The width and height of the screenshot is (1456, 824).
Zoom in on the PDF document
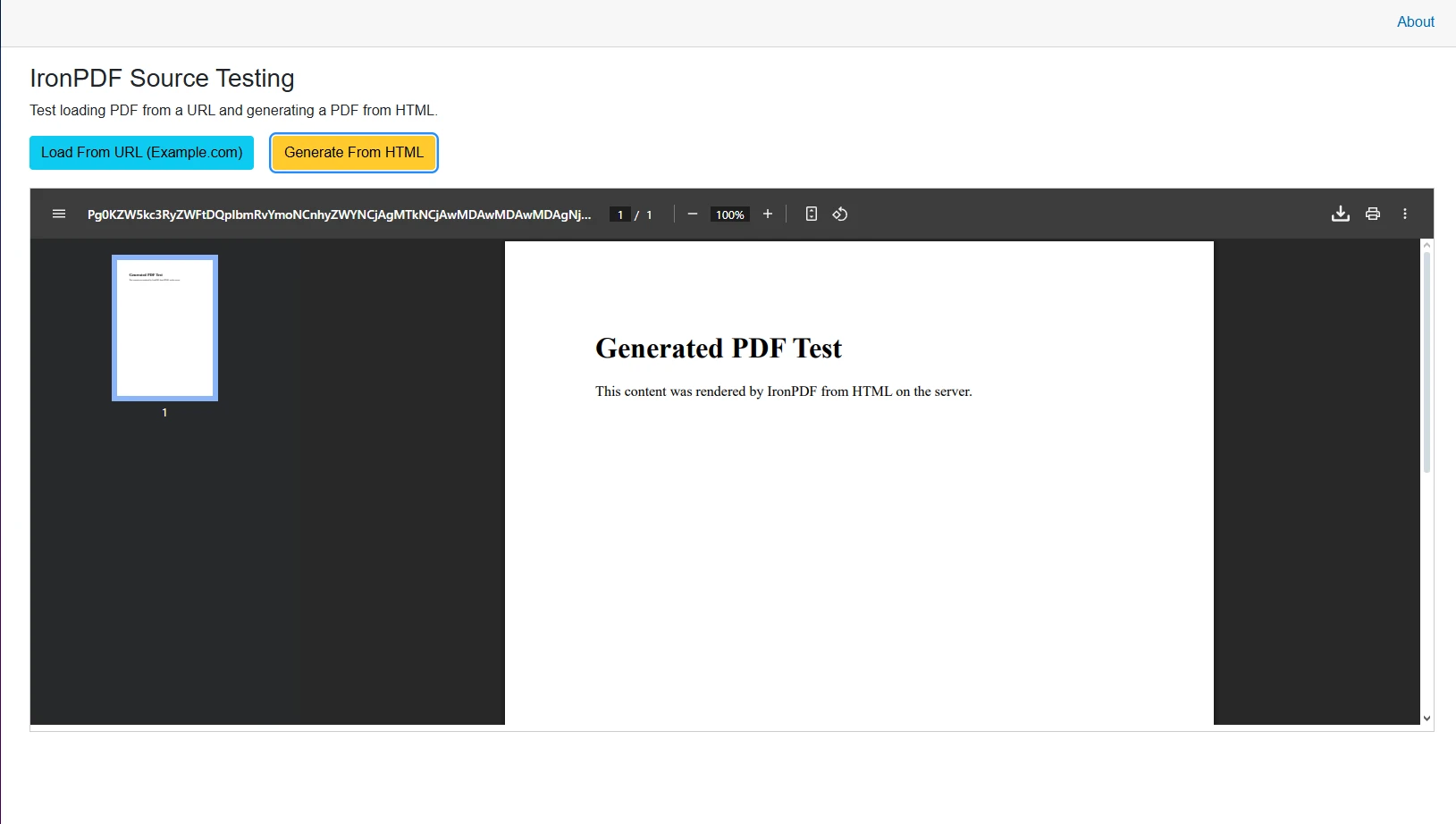767,214
